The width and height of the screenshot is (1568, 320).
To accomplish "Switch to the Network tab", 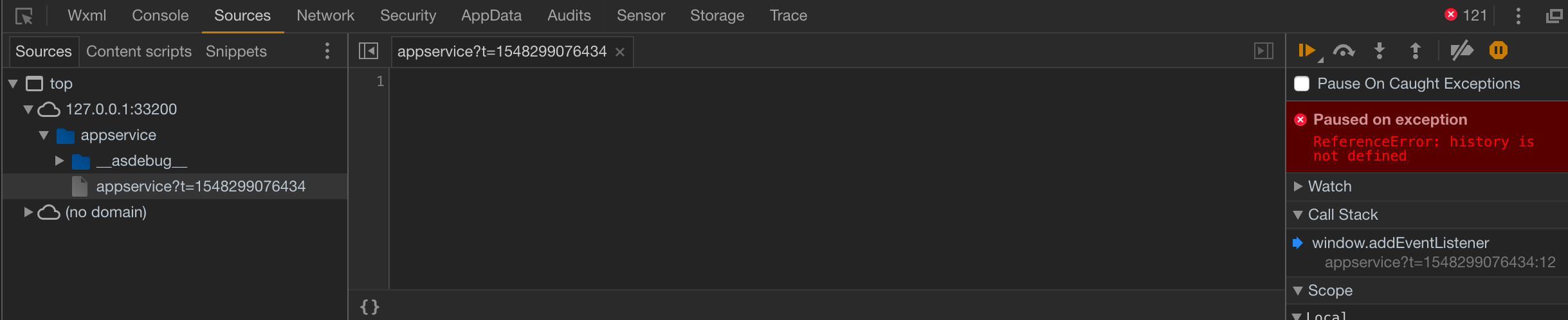I will click(x=325, y=15).
